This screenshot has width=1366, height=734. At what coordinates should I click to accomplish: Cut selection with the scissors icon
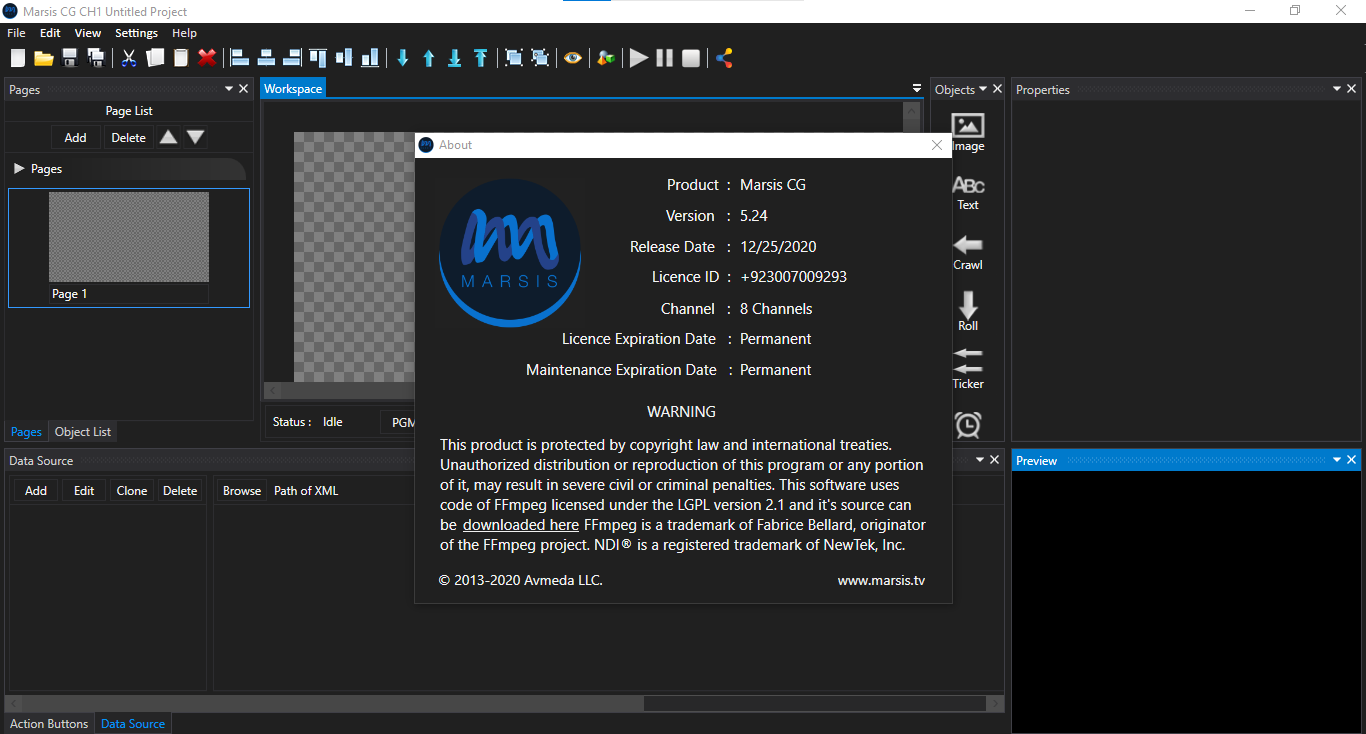pyautogui.click(x=129, y=58)
